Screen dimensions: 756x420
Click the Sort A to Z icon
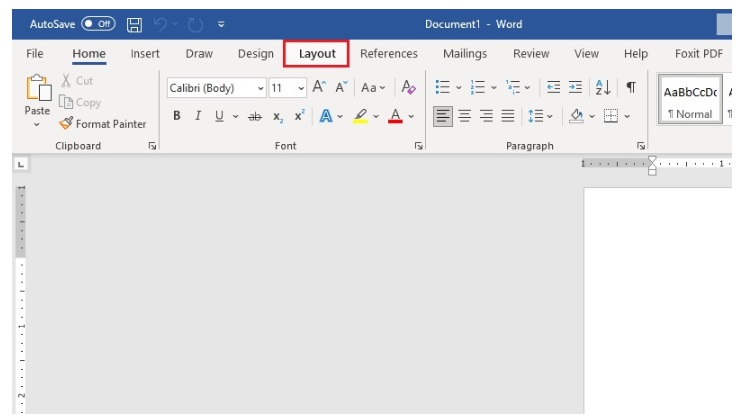(603, 88)
